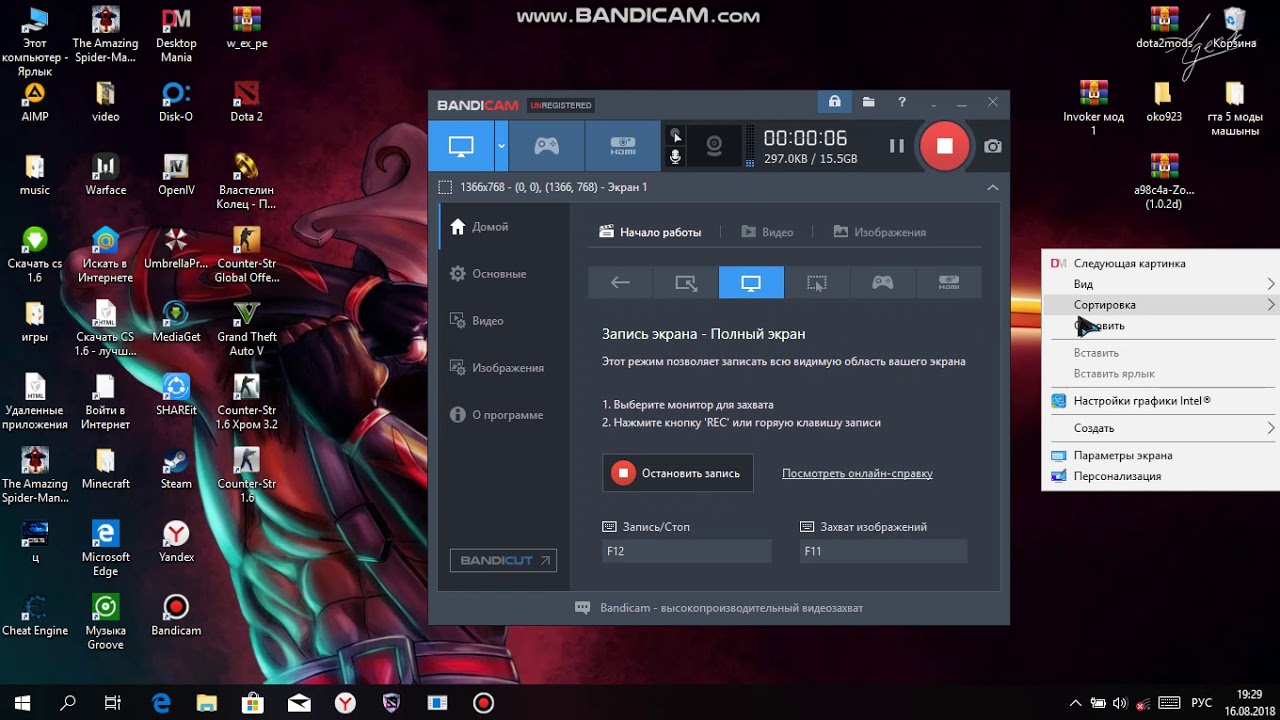Open taskbar search magnifier

point(68,703)
